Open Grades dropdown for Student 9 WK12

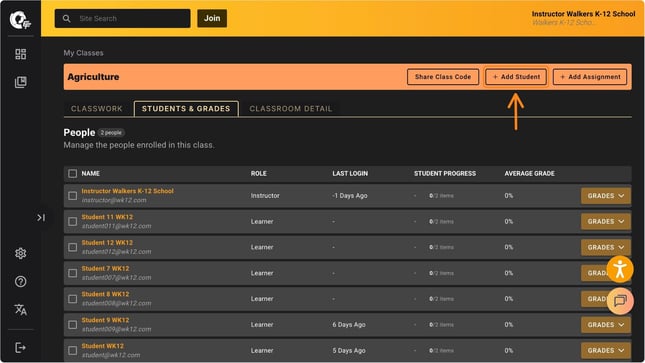(x=606, y=325)
